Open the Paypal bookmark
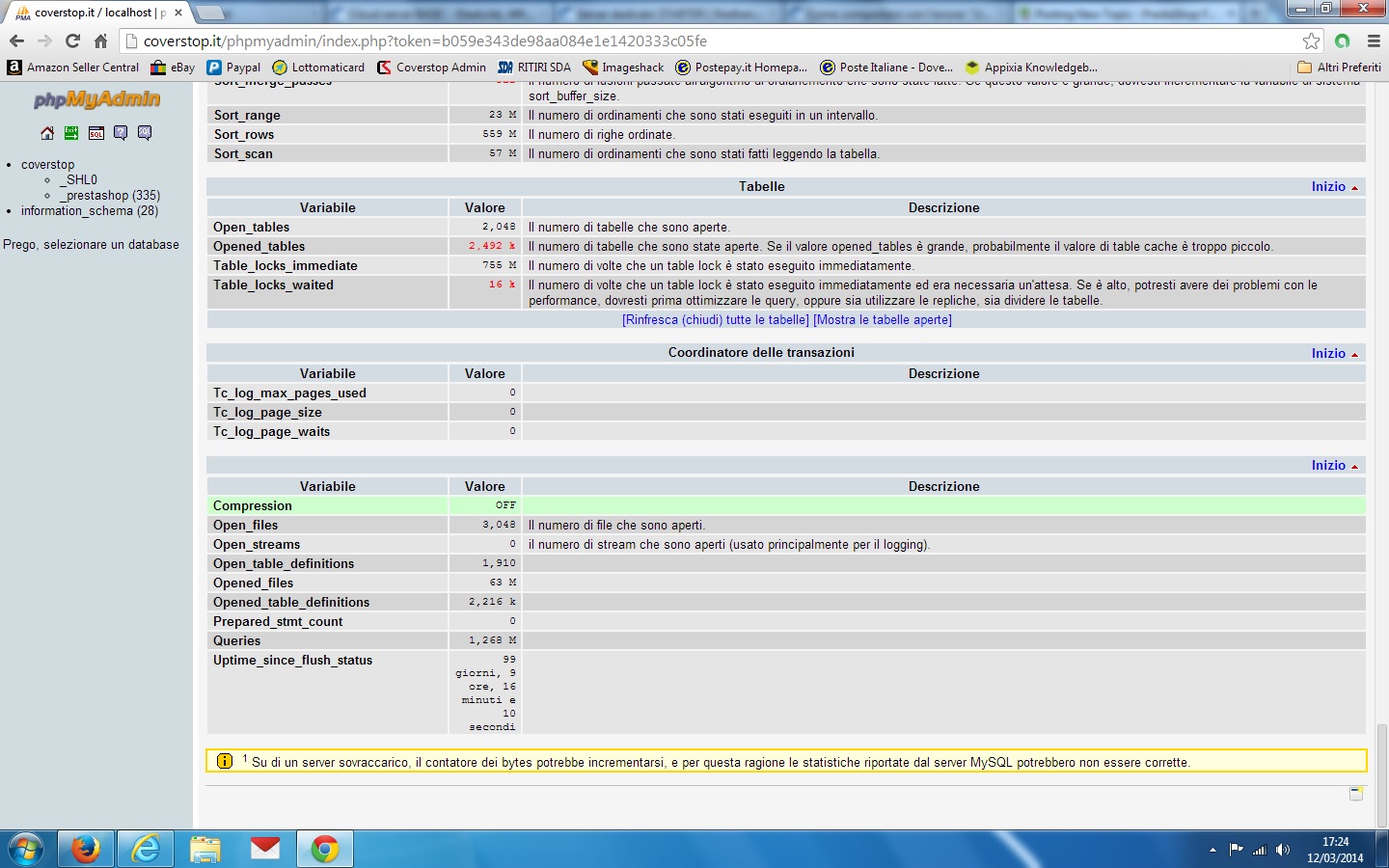This screenshot has width=1389, height=868. click(234, 68)
